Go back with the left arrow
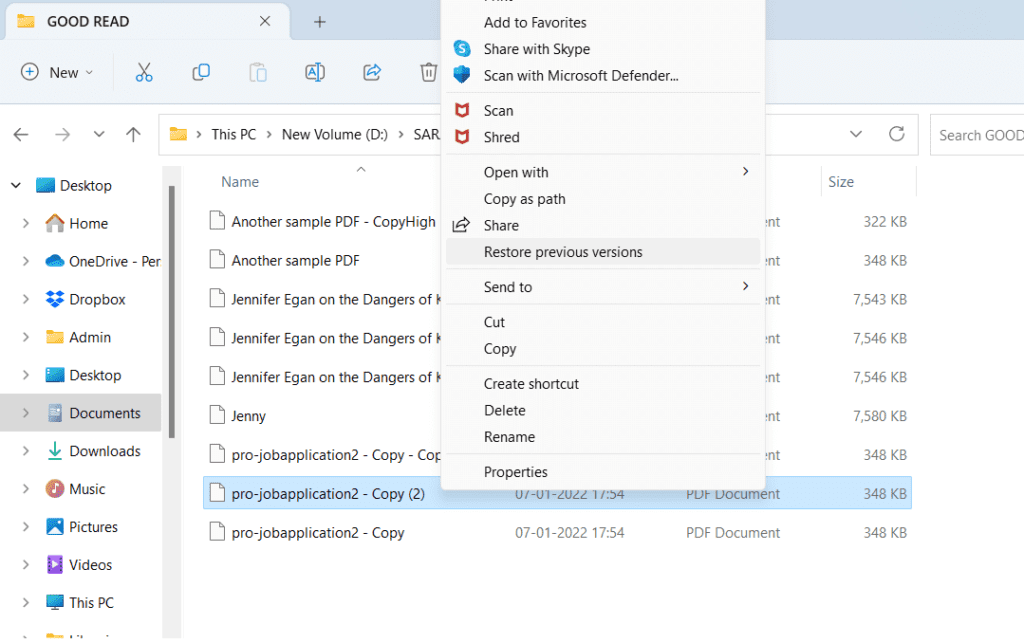The image size is (1024, 643). coord(21,134)
